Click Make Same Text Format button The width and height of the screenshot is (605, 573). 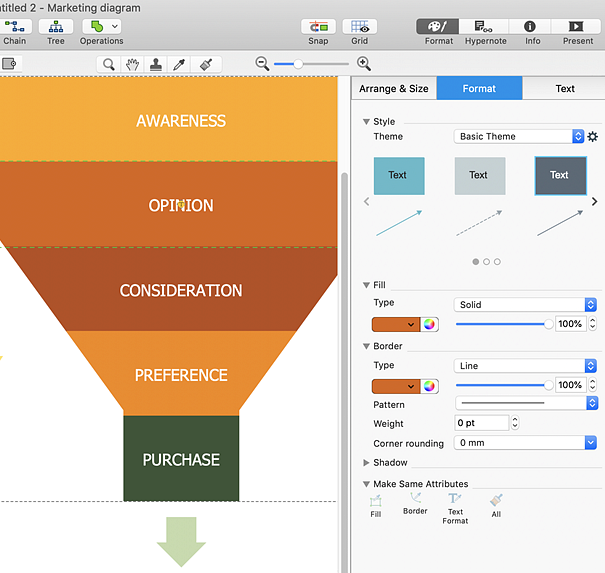[x=455, y=507]
